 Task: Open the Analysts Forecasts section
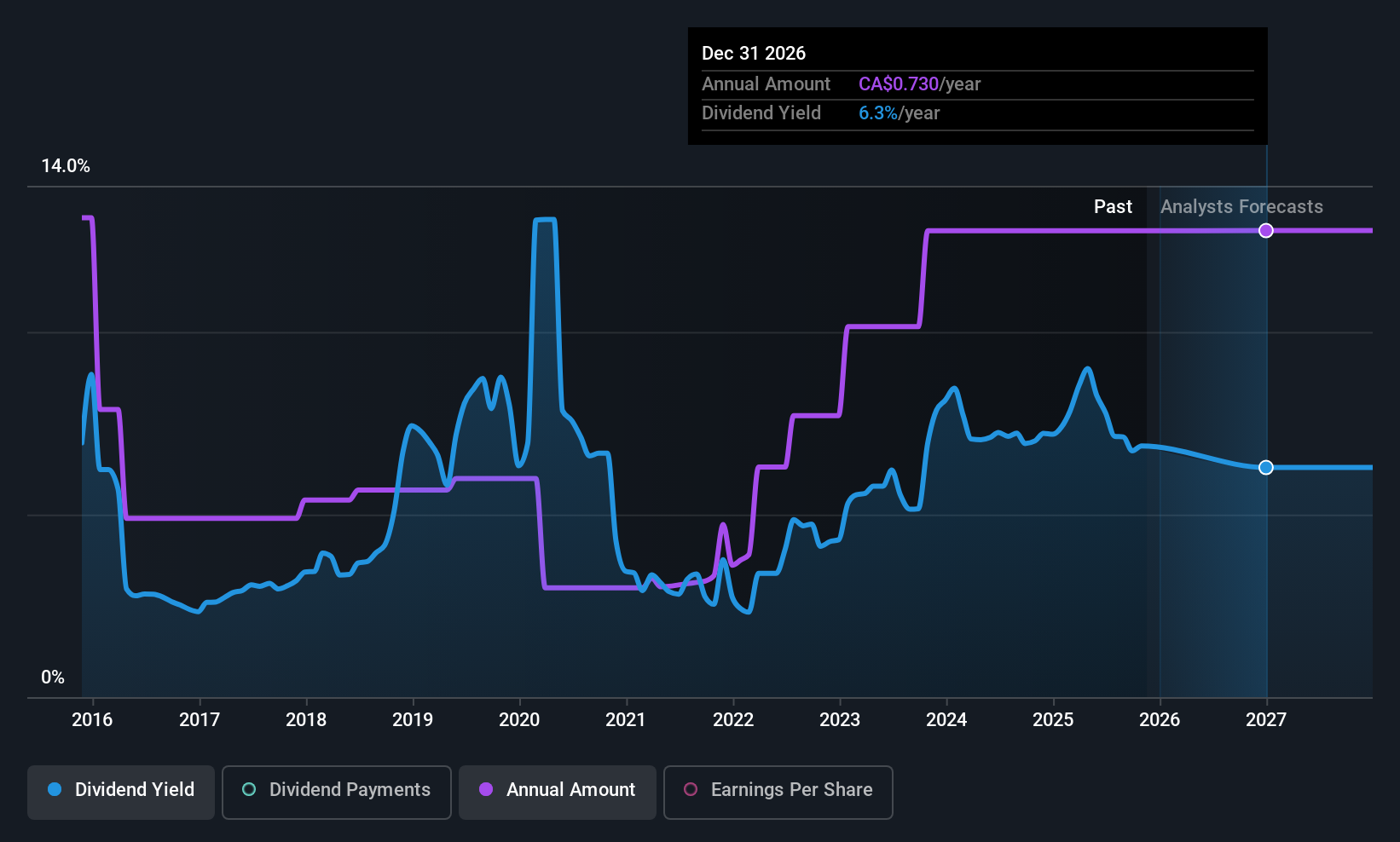(x=1241, y=206)
